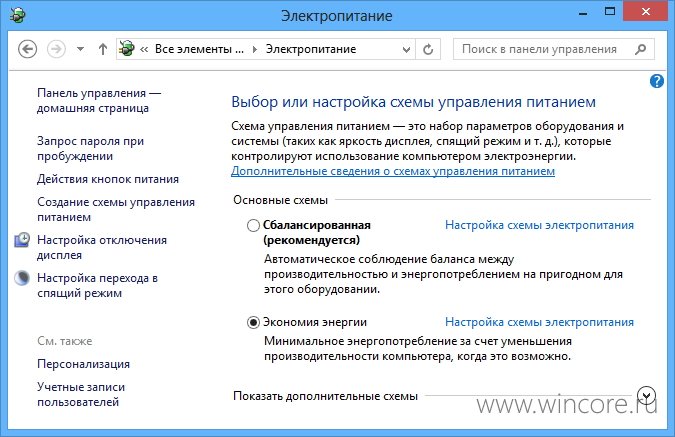
Task: Click the display turn-off clock icon
Action: tap(22, 240)
